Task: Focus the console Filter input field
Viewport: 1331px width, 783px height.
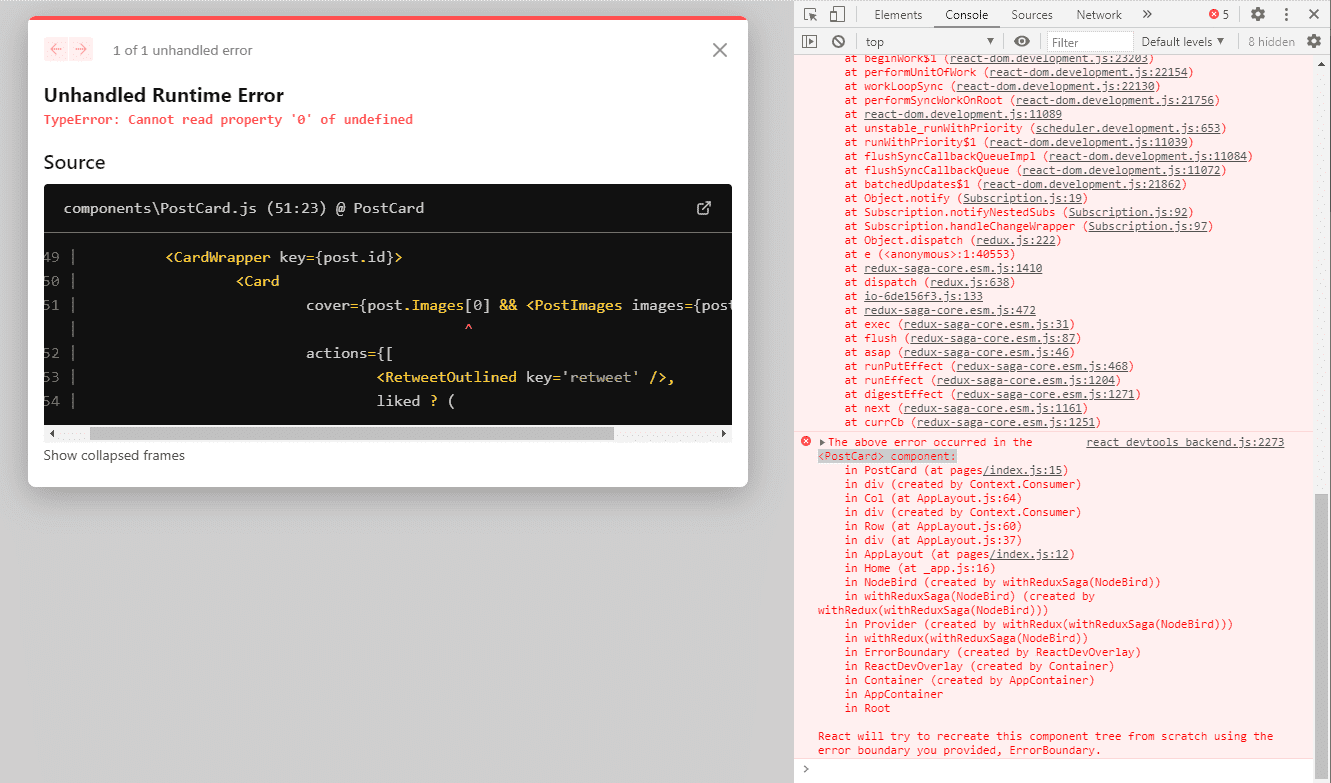Action: coord(1090,42)
